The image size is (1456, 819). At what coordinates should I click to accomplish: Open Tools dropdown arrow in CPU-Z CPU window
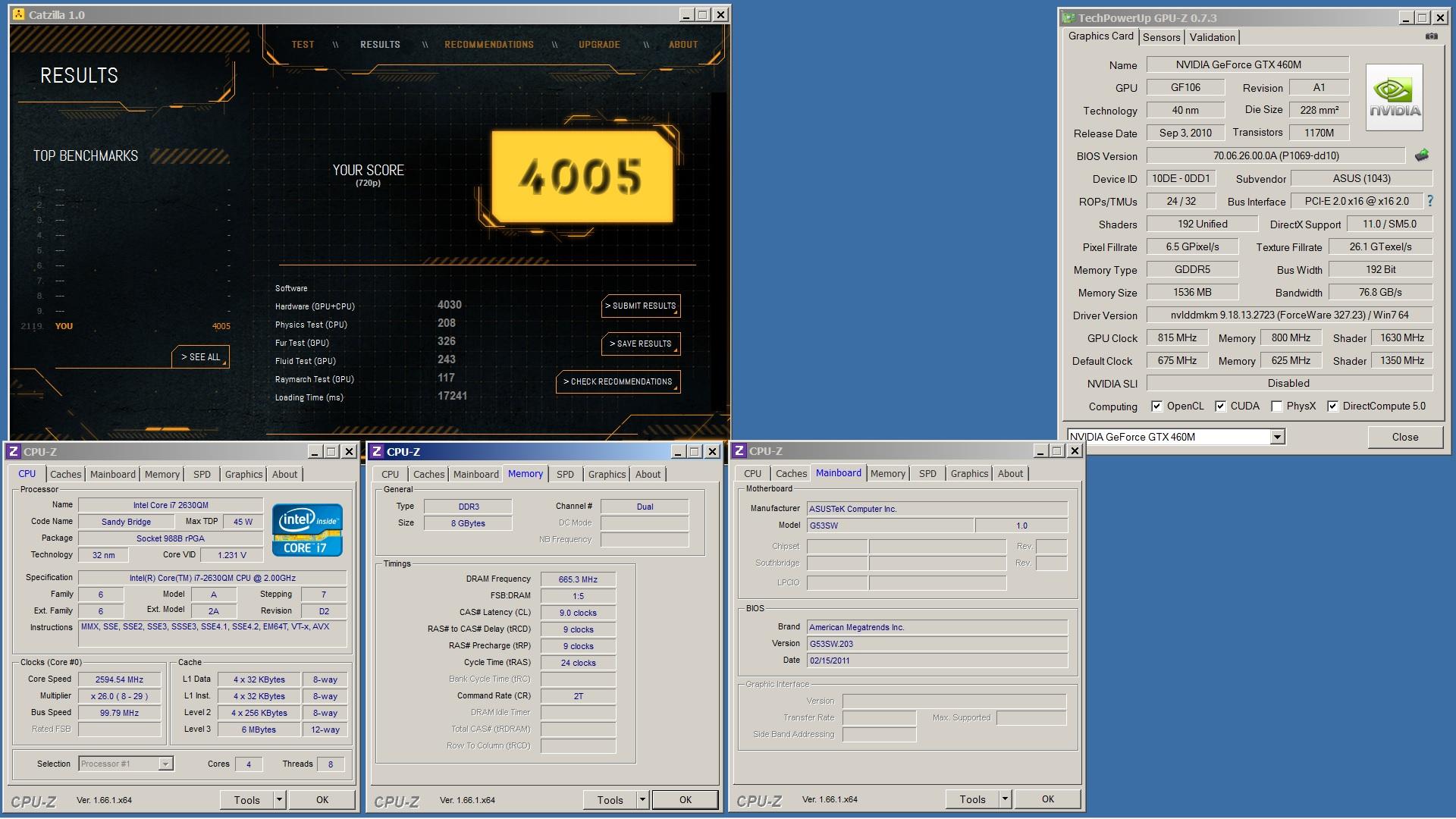click(279, 799)
